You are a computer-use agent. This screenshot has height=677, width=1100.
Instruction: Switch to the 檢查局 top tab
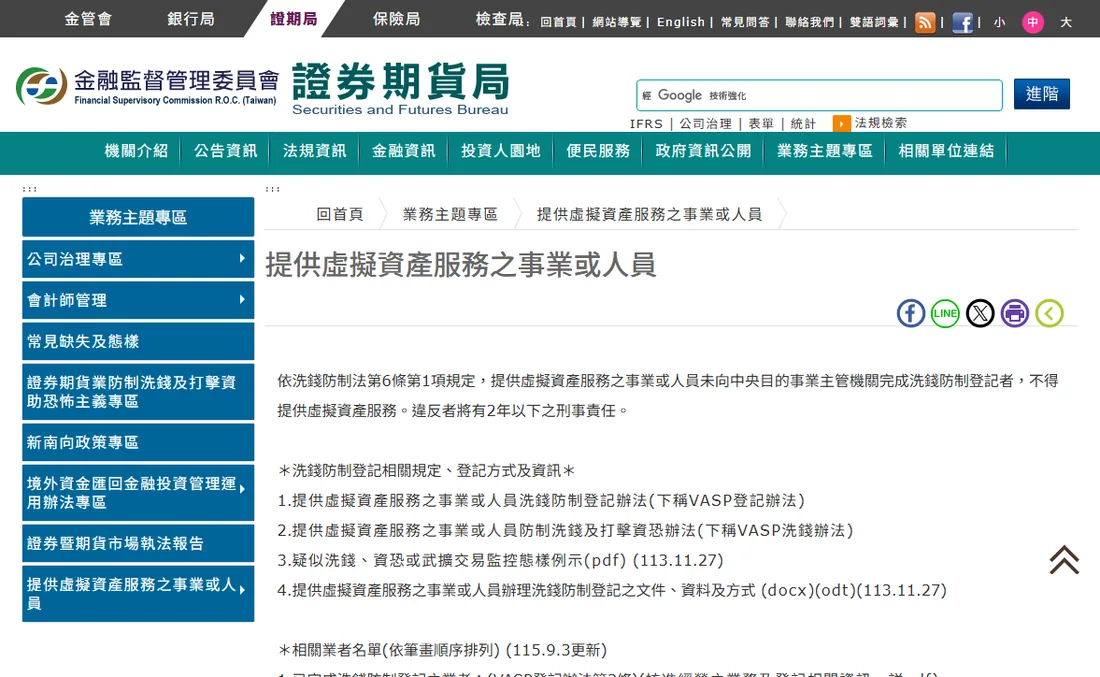point(499,19)
